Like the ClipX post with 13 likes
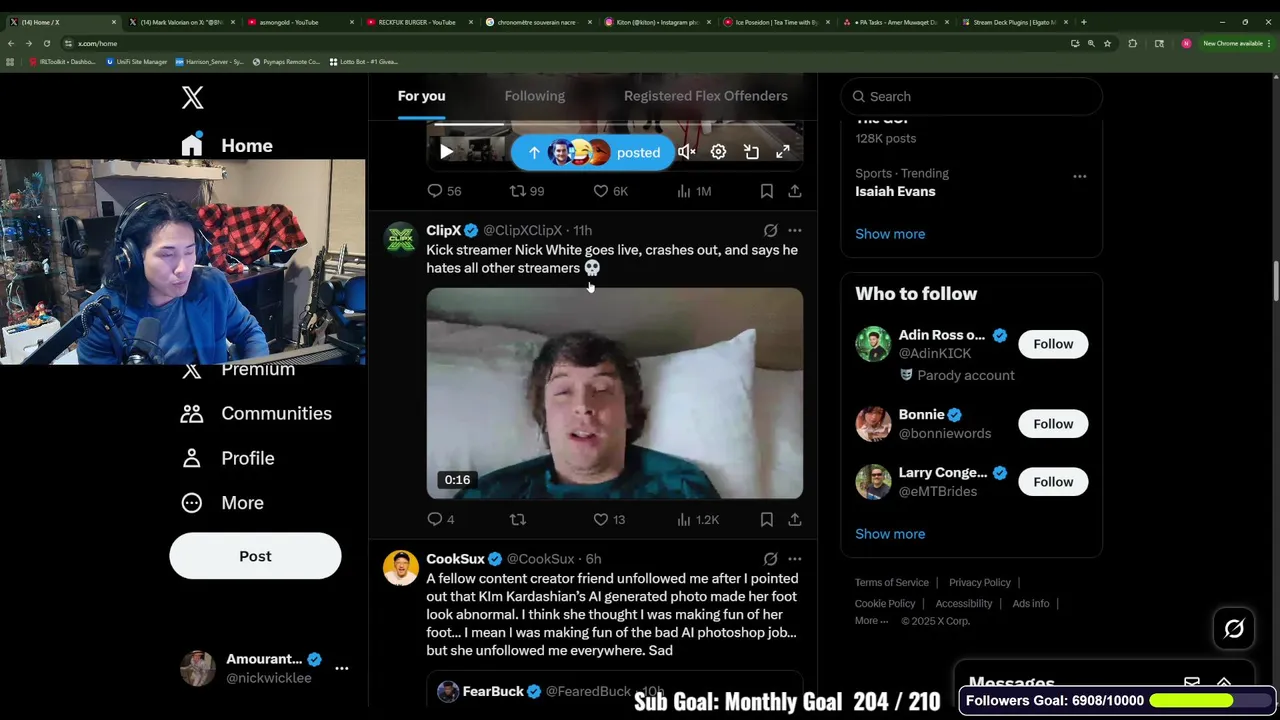This screenshot has height=720, width=1280. click(609, 520)
